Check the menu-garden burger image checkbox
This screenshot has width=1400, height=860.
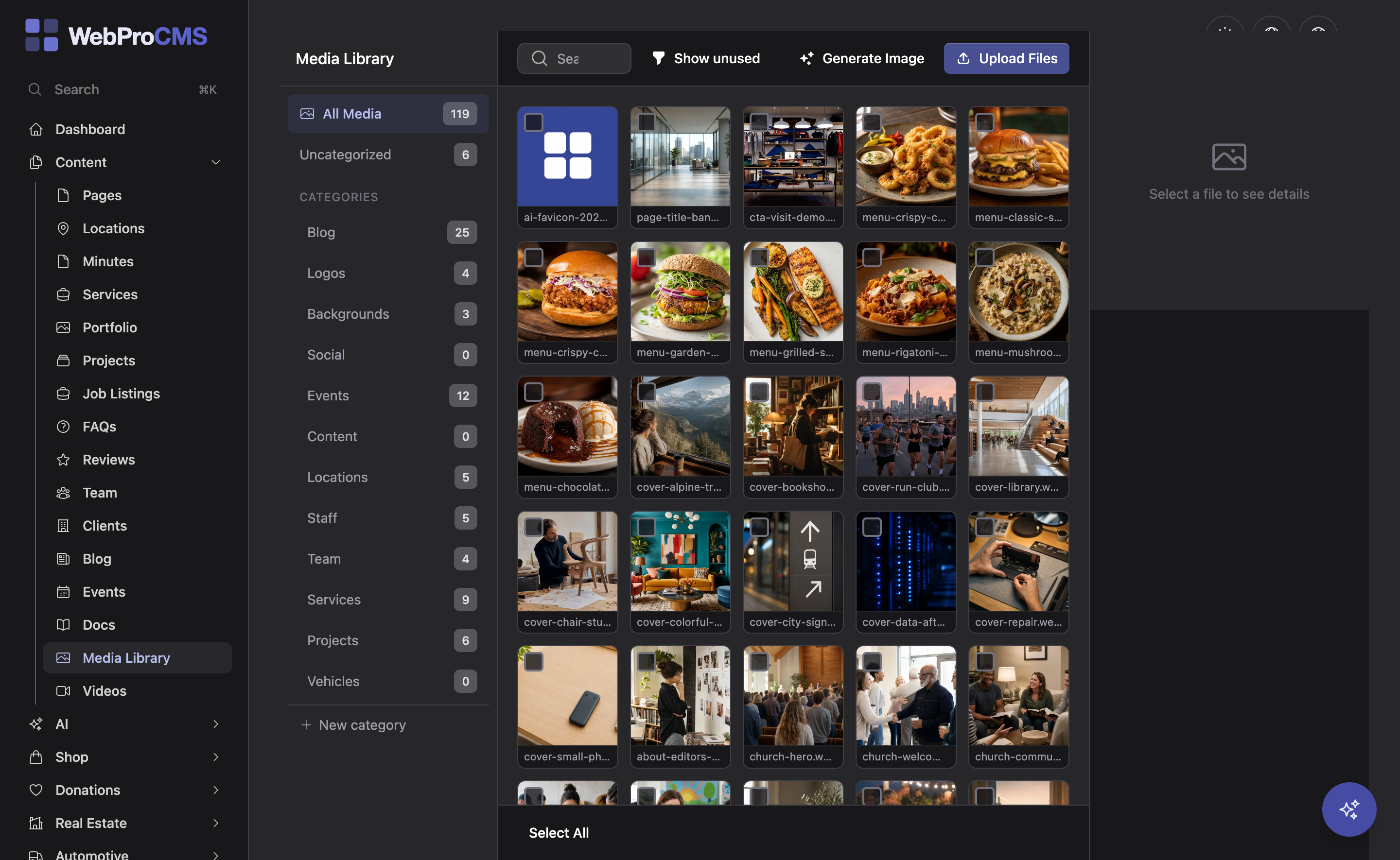[646, 257]
